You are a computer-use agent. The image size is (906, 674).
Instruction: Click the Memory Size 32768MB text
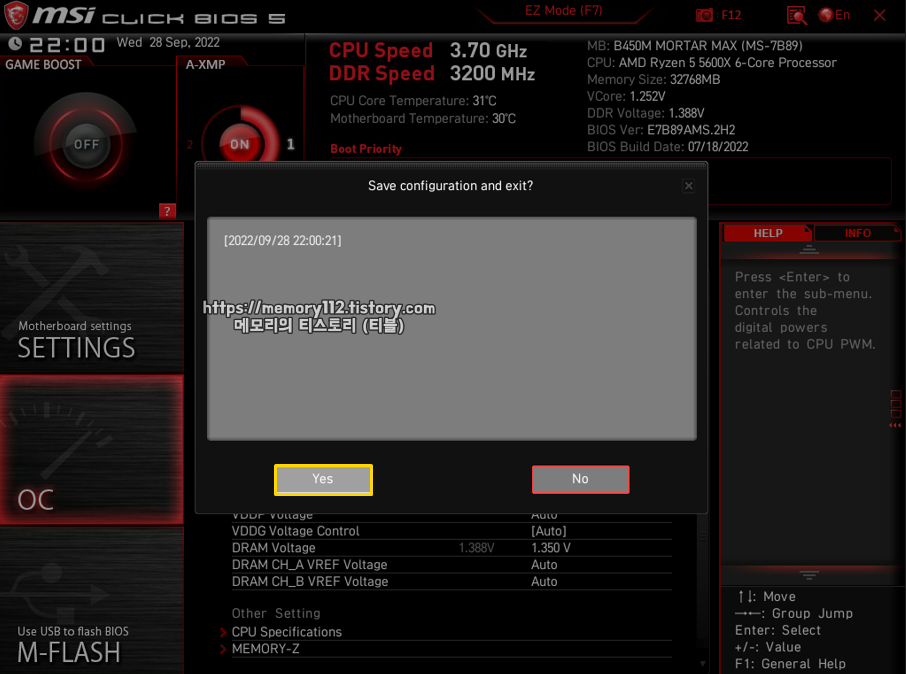[653, 79]
